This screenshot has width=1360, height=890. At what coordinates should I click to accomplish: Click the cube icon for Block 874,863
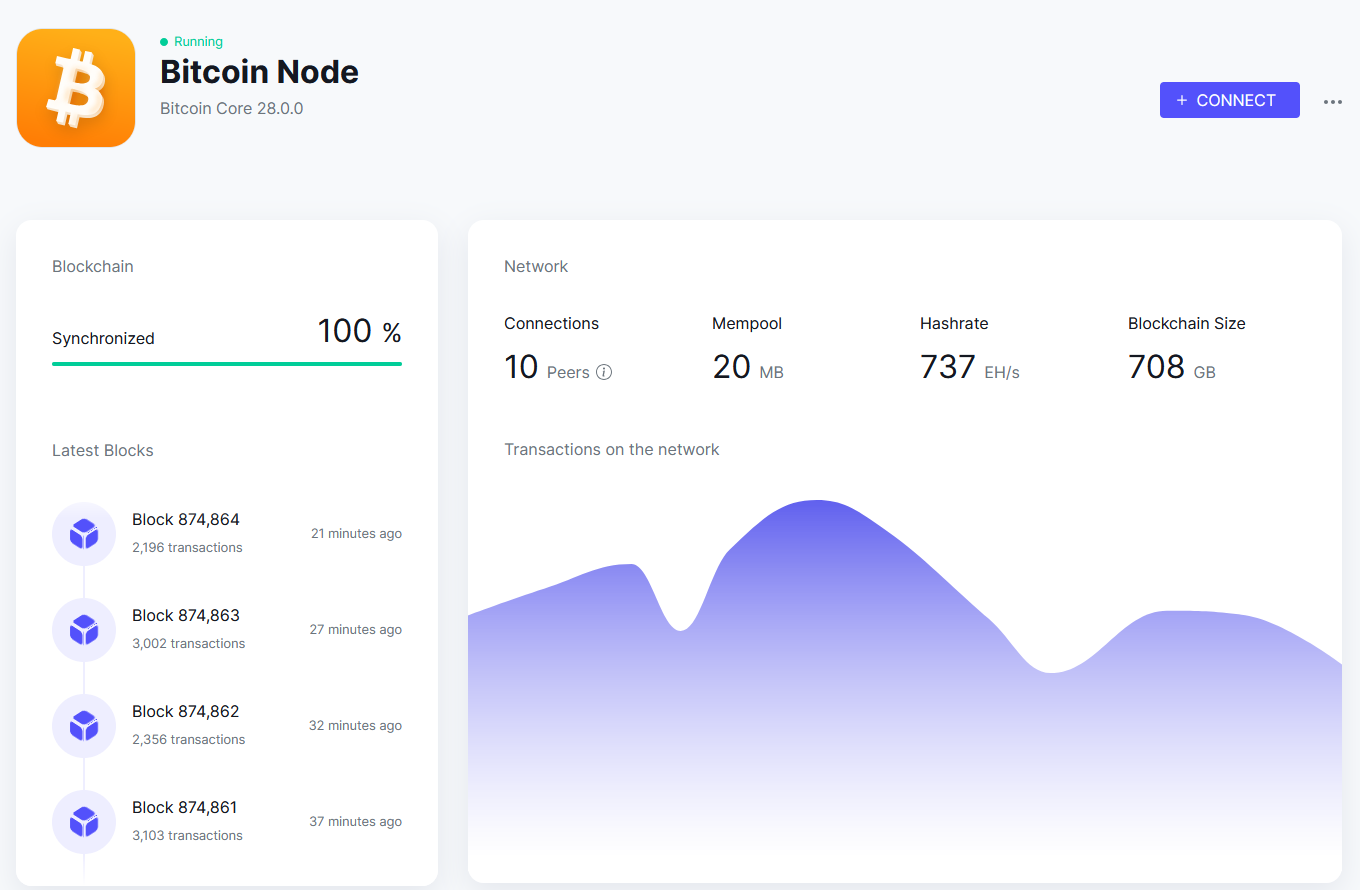pyautogui.click(x=84, y=630)
